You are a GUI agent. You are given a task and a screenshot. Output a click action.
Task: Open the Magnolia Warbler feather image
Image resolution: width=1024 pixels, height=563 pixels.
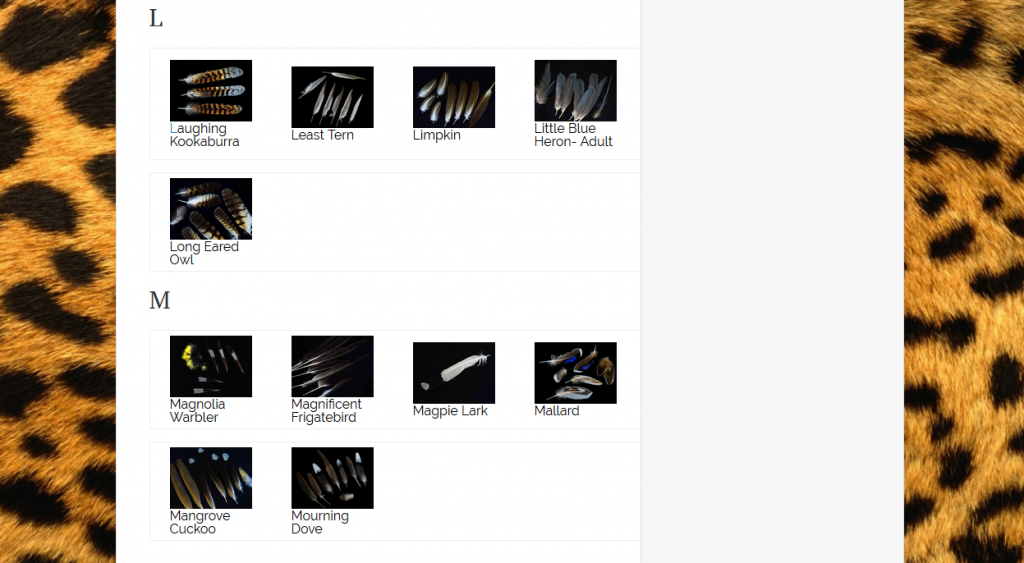211,366
